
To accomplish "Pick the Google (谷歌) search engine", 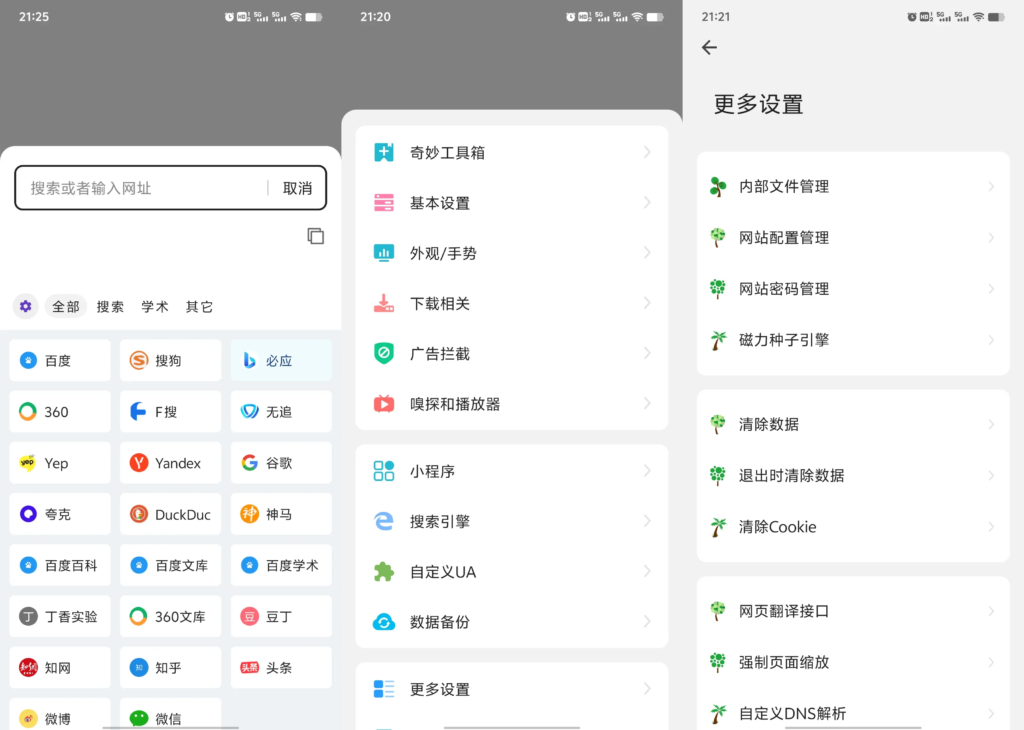I will click(x=281, y=463).
